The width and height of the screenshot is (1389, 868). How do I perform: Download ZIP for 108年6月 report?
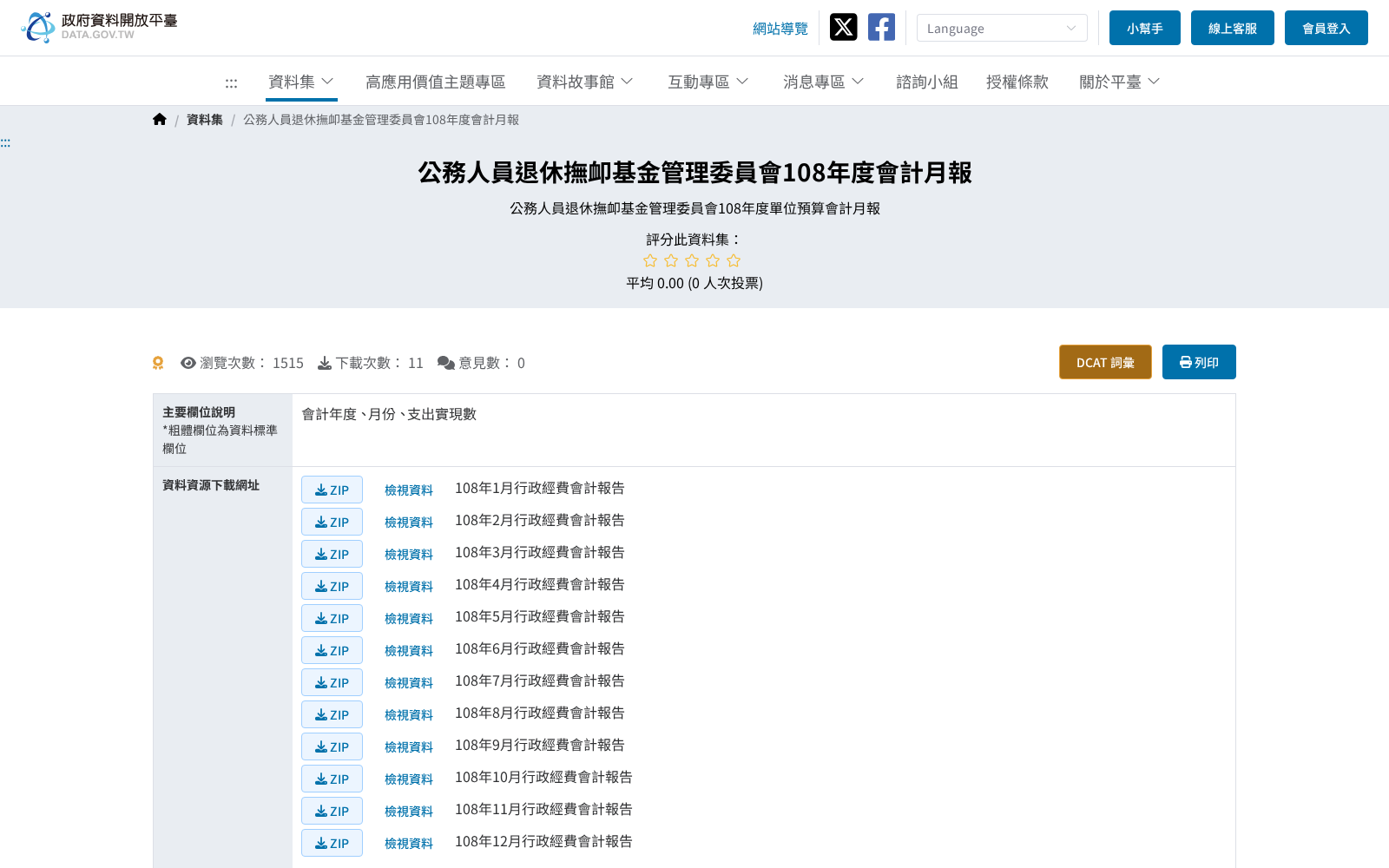(x=332, y=650)
